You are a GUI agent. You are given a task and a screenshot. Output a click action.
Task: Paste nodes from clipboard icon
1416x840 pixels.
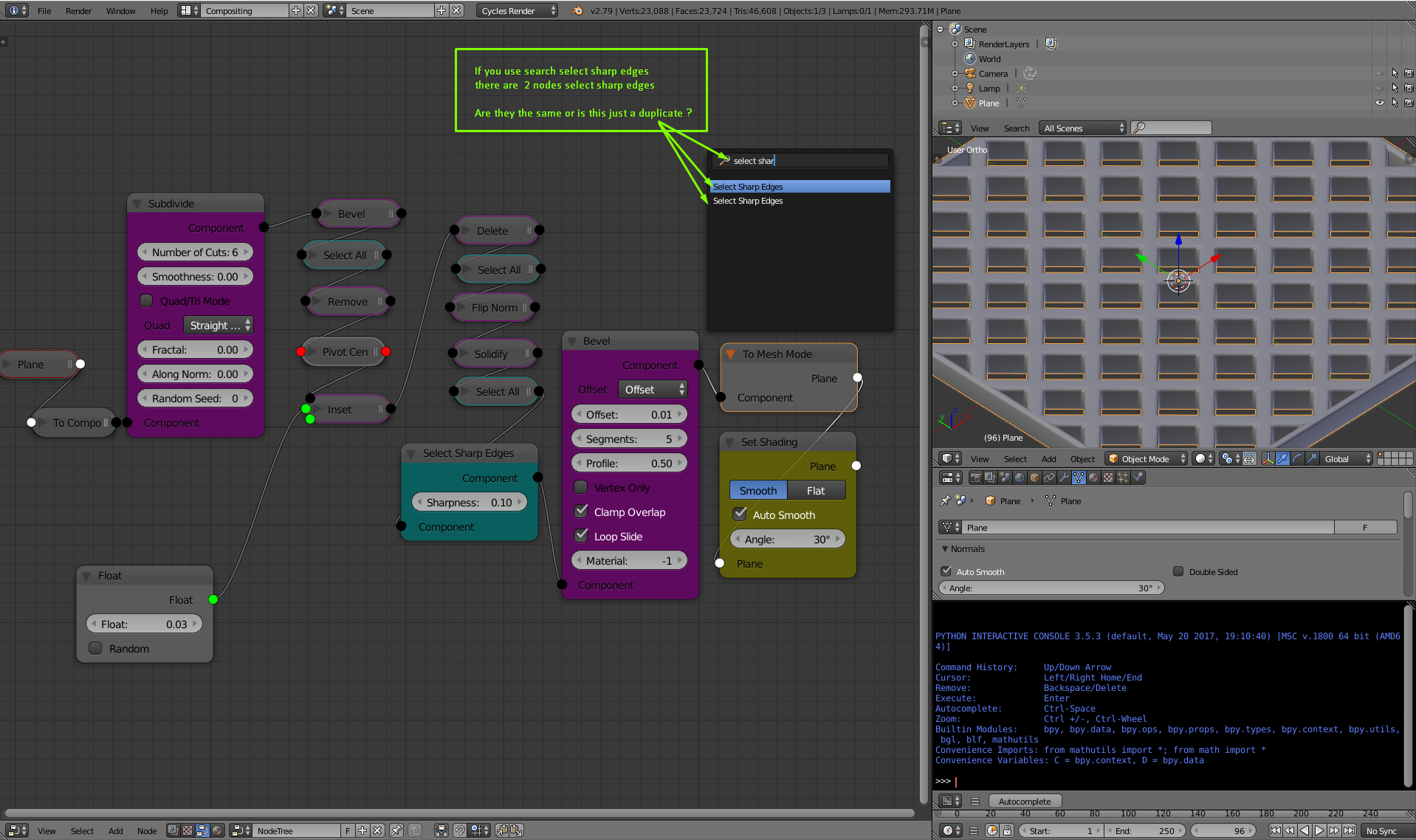(x=516, y=830)
